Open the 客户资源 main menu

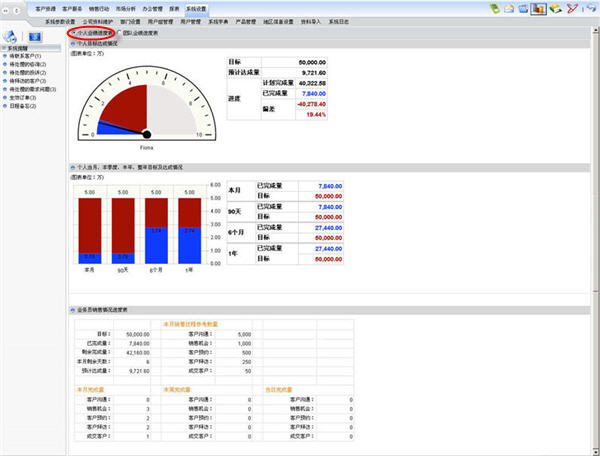pyautogui.click(x=46, y=9)
